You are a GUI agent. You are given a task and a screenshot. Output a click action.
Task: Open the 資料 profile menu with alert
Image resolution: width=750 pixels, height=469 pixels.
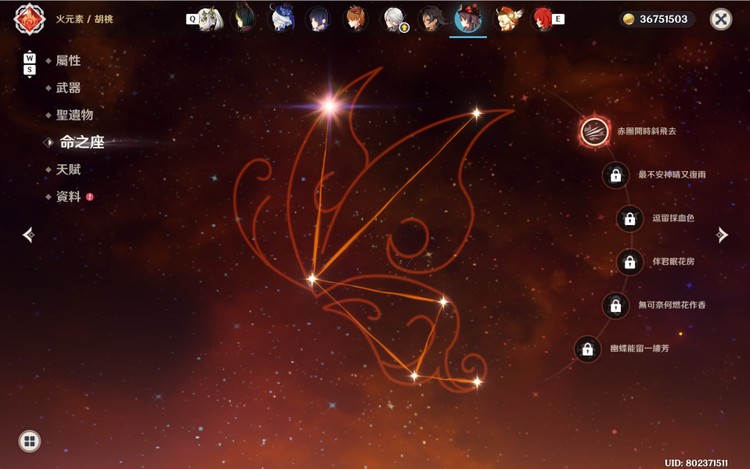coord(70,197)
